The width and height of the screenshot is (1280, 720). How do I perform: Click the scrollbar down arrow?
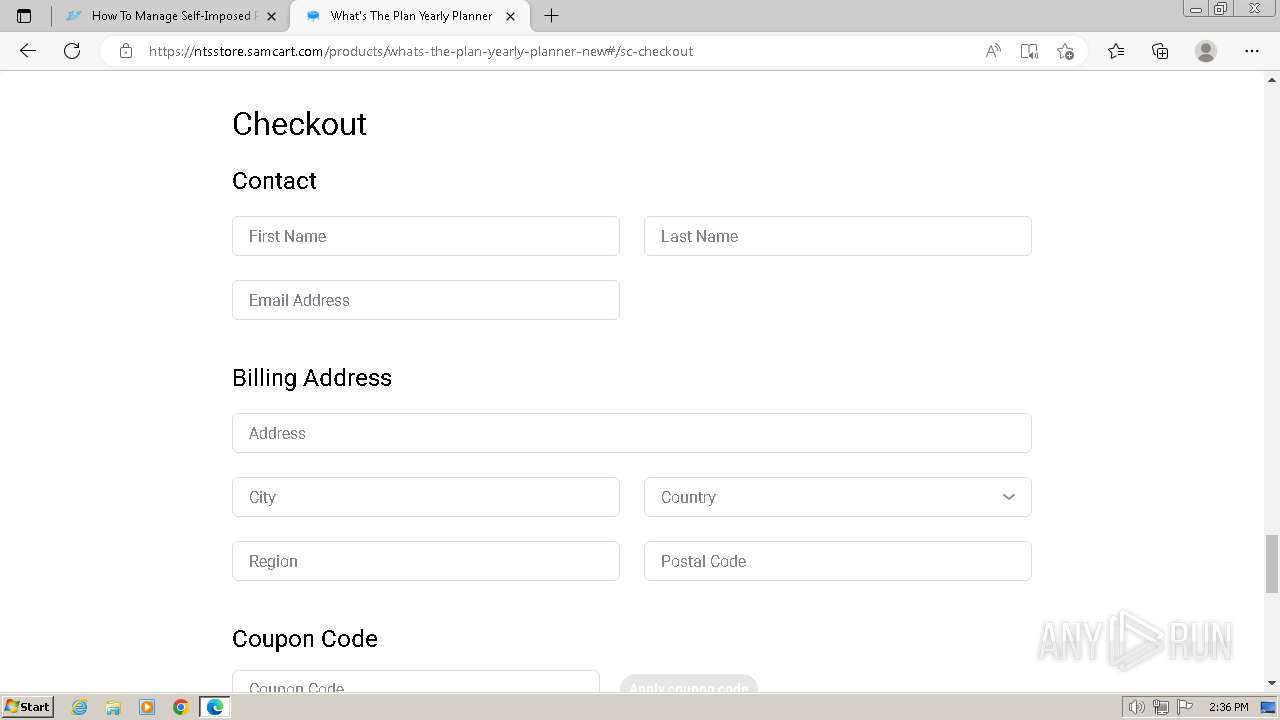pos(1272,684)
